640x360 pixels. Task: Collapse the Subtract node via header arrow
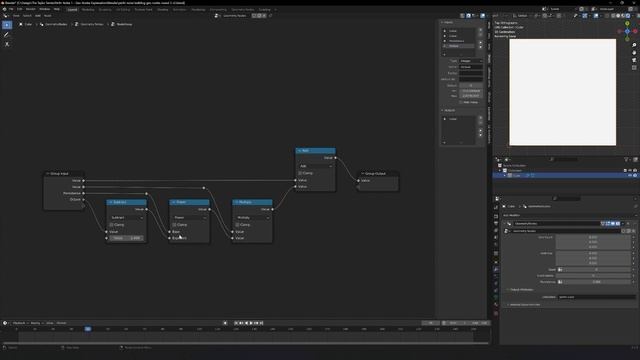[111, 202]
